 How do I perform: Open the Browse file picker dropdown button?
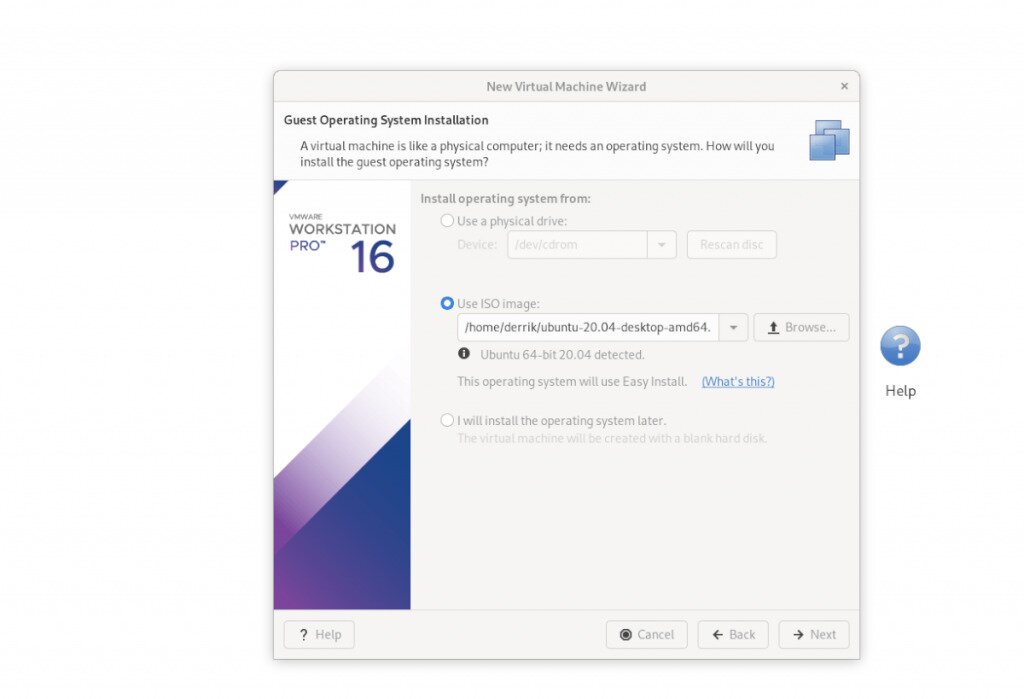point(801,327)
